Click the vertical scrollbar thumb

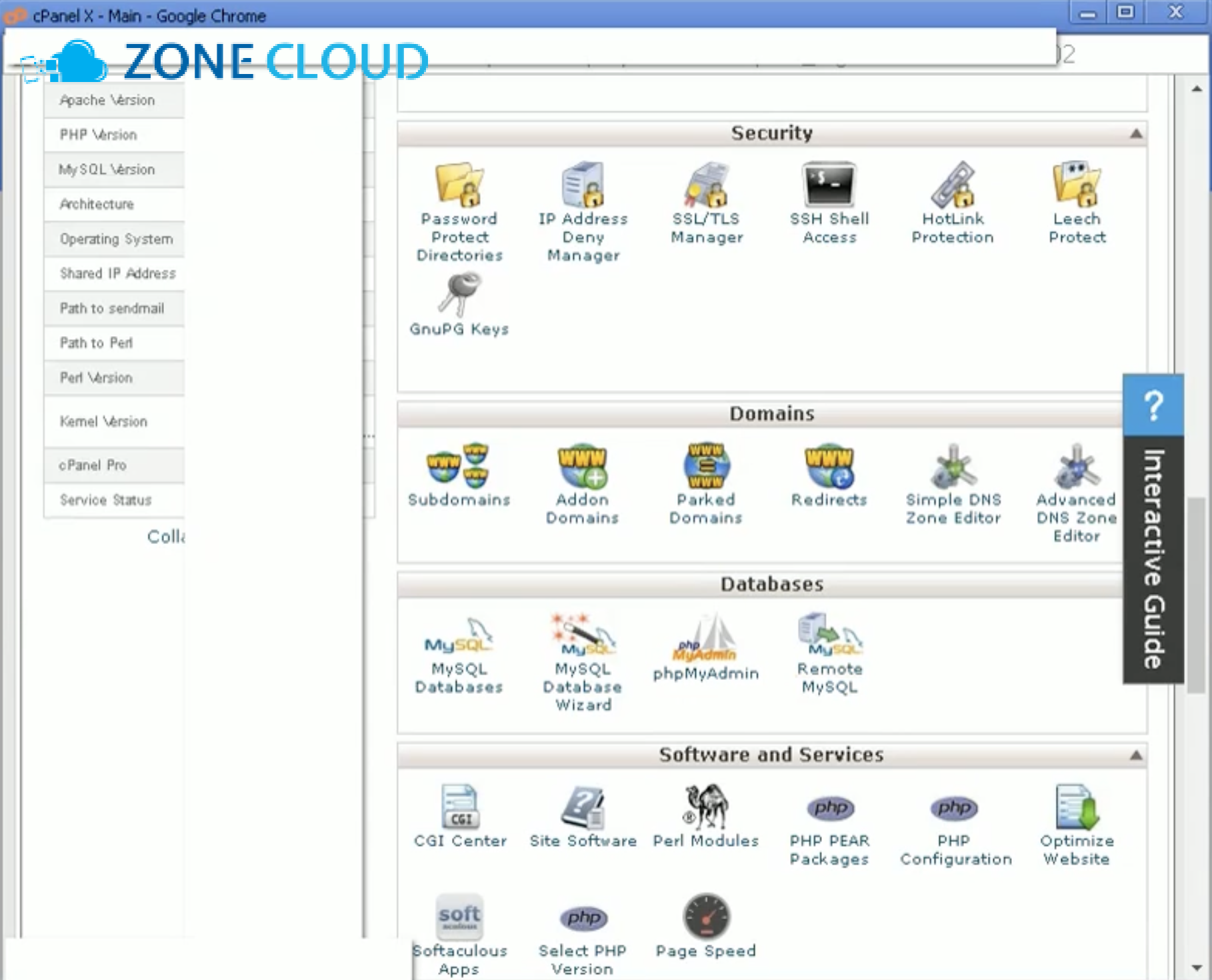tap(1197, 595)
